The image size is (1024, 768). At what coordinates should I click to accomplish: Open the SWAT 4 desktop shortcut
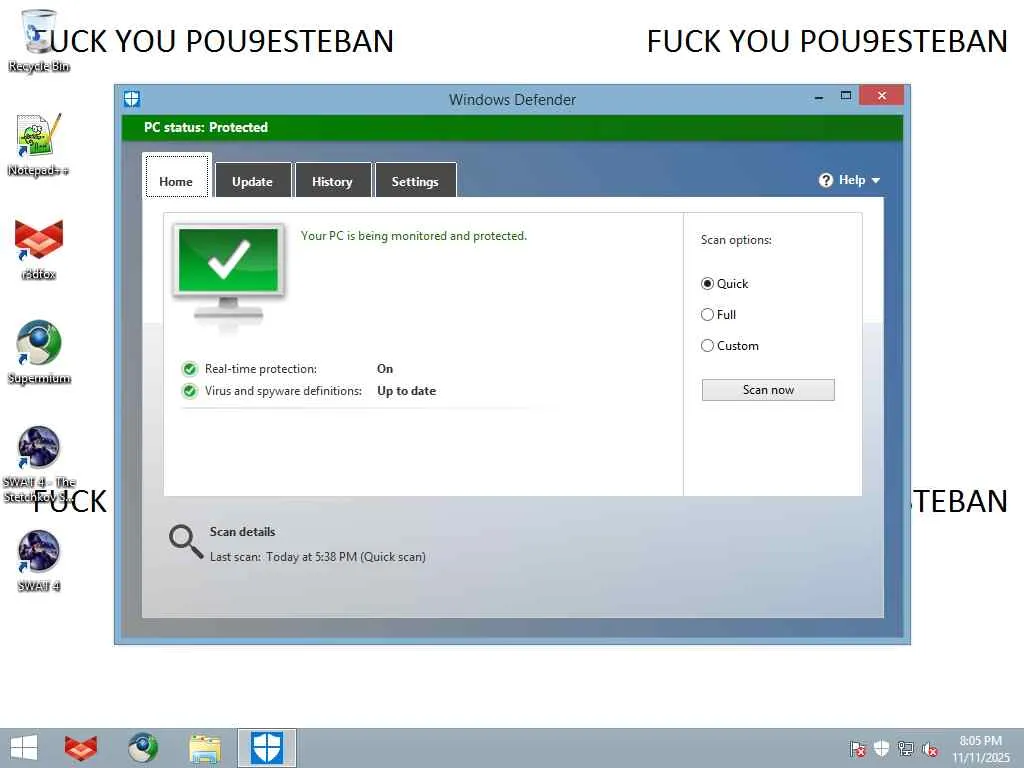(x=39, y=561)
